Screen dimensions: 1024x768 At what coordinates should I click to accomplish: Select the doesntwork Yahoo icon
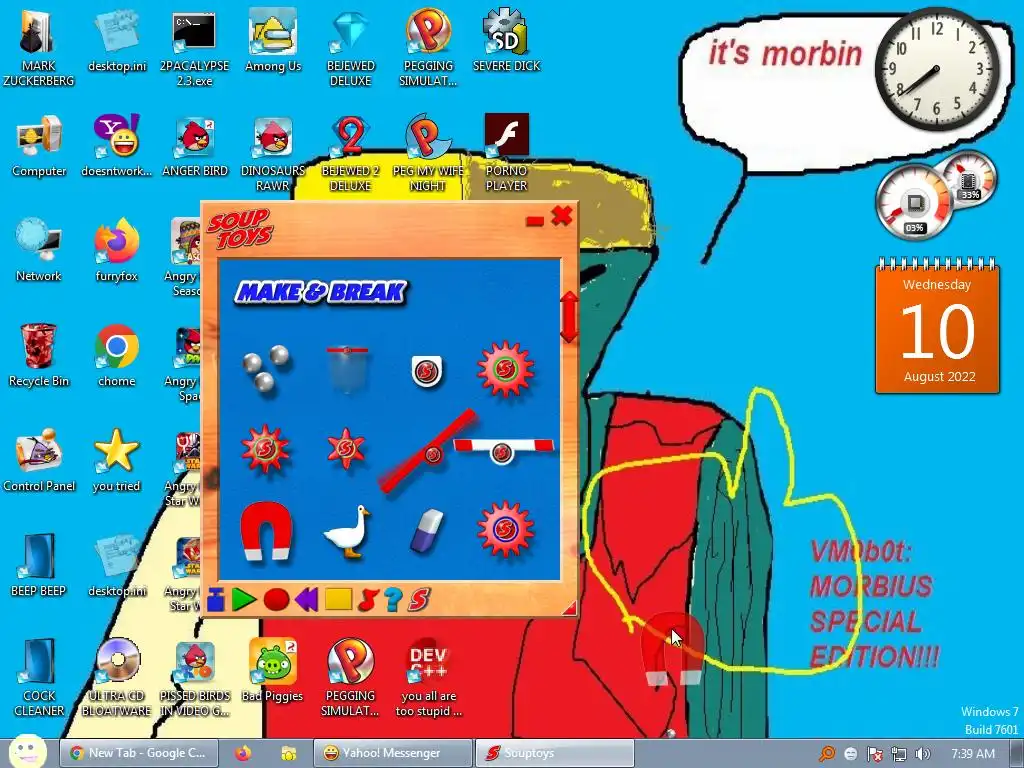point(116,146)
